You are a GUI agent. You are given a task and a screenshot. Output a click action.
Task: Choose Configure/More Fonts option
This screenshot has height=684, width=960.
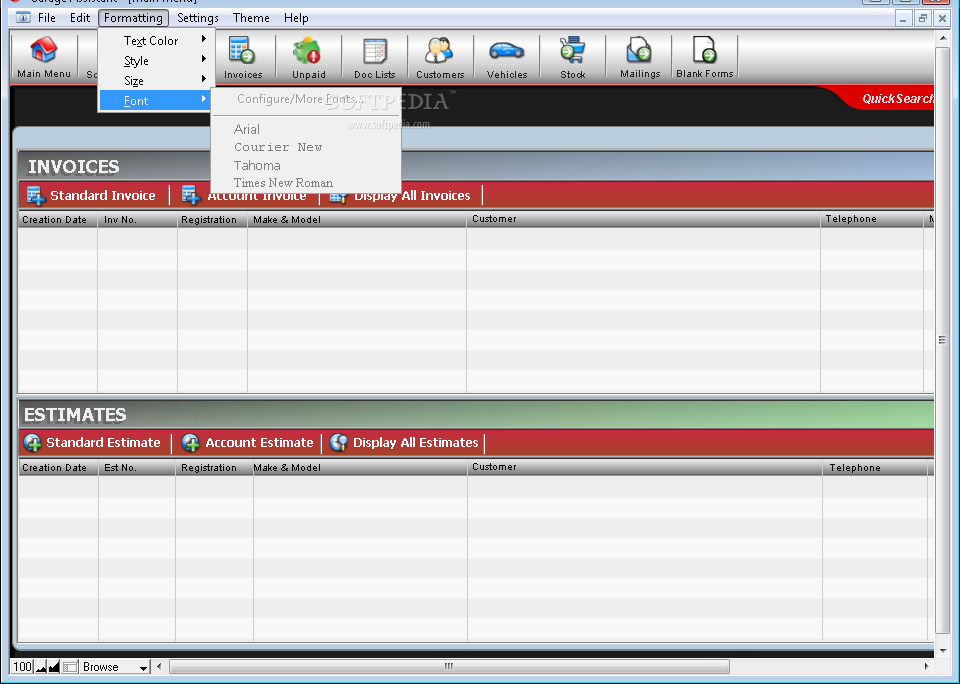[x=306, y=99]
